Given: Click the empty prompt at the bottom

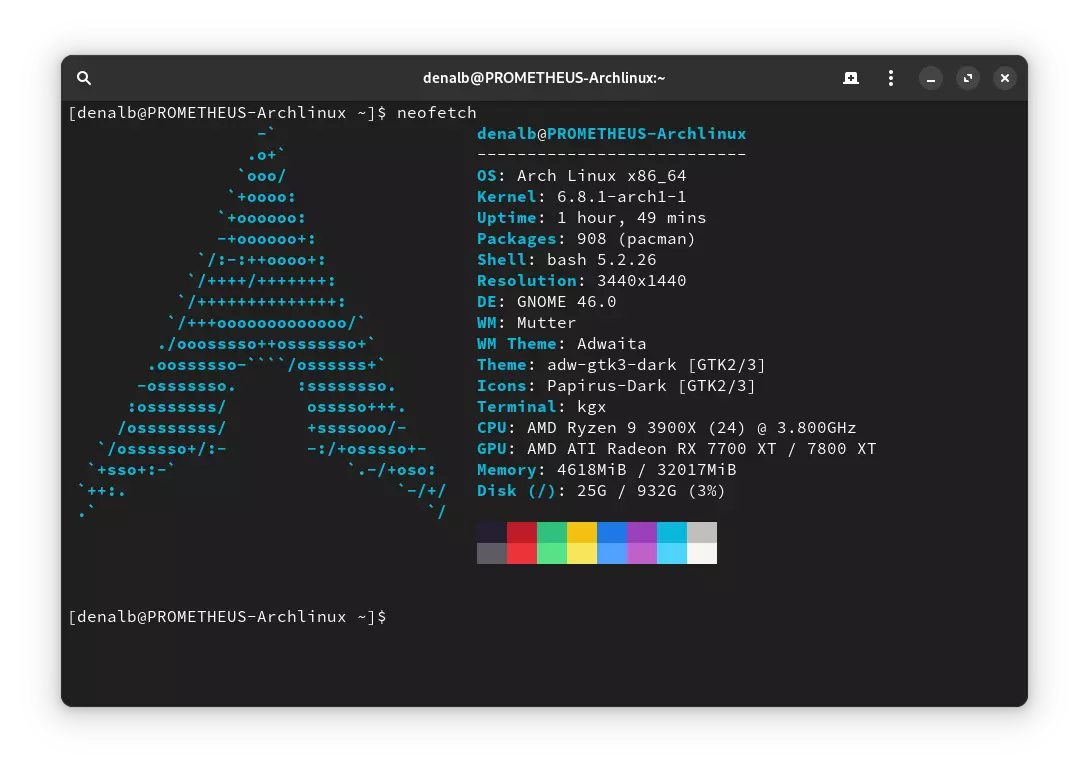Looking at the screenshot, I should click(227, 617).
